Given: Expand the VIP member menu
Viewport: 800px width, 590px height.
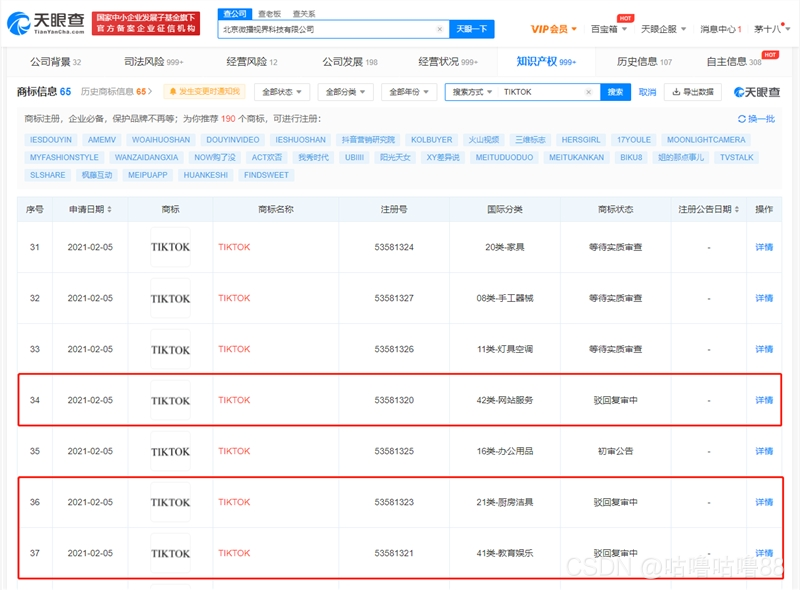Looking at the screenshot, I should tap(554, 29).
